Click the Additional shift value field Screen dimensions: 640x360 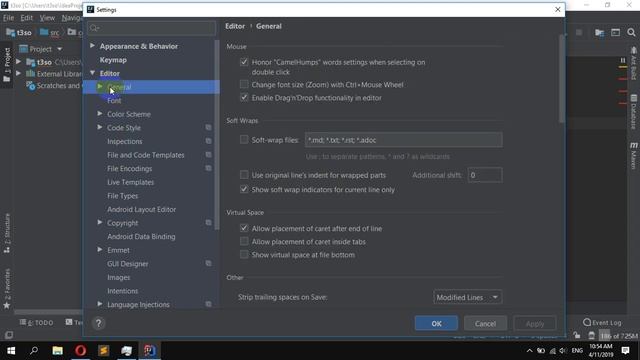[485, 175]
